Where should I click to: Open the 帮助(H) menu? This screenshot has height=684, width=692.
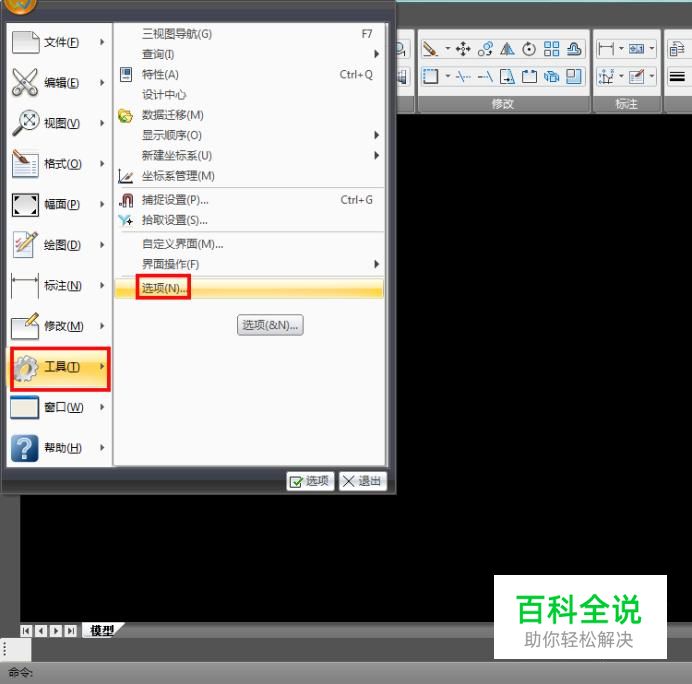[x=59, y=448]
